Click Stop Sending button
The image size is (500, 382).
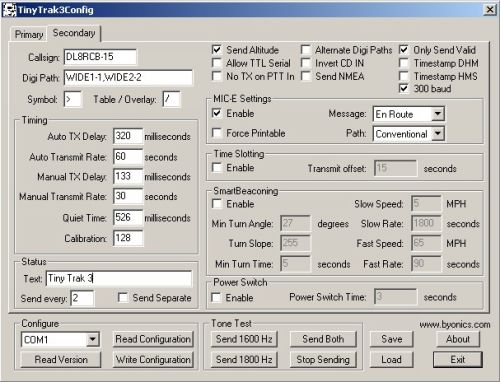(323, 360)
